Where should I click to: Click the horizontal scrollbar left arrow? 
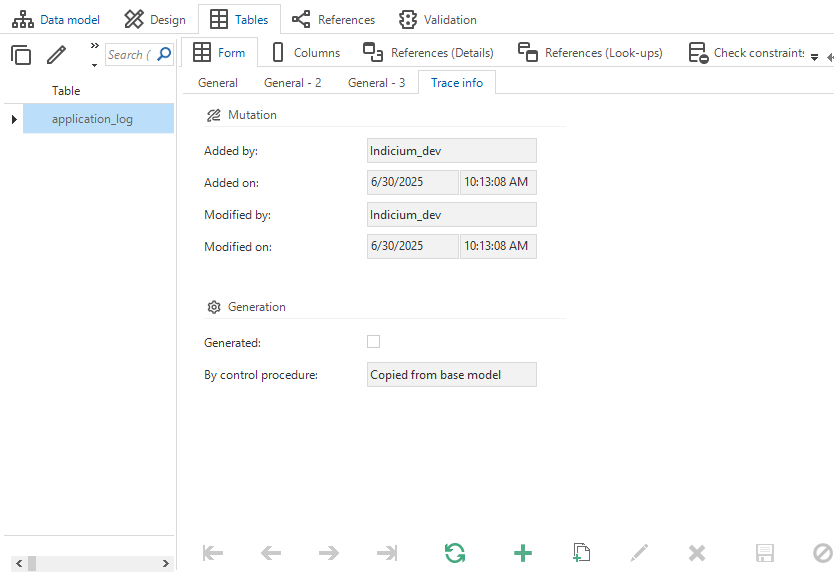coord(19,563)
